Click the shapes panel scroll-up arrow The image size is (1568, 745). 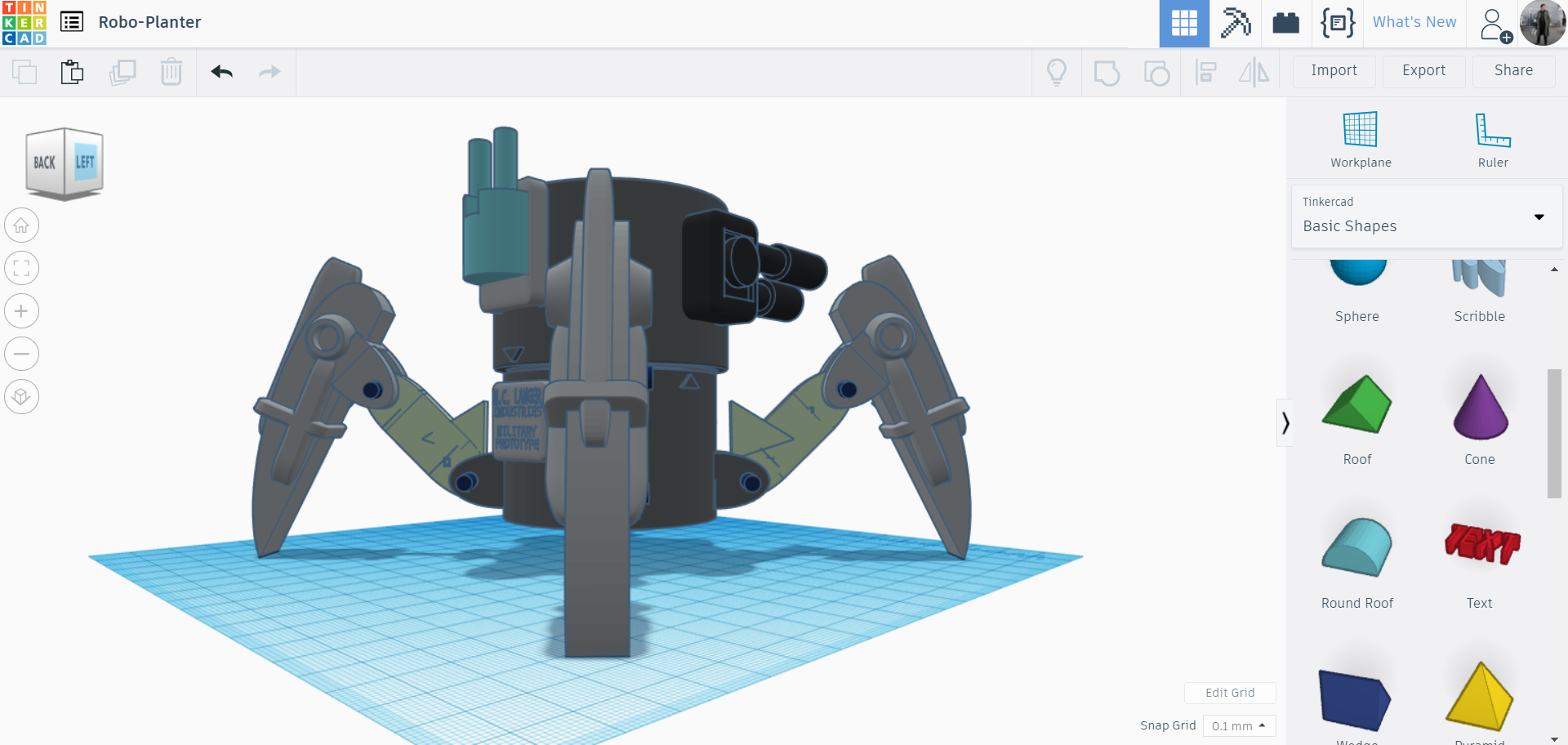(x=1554, y=270)
